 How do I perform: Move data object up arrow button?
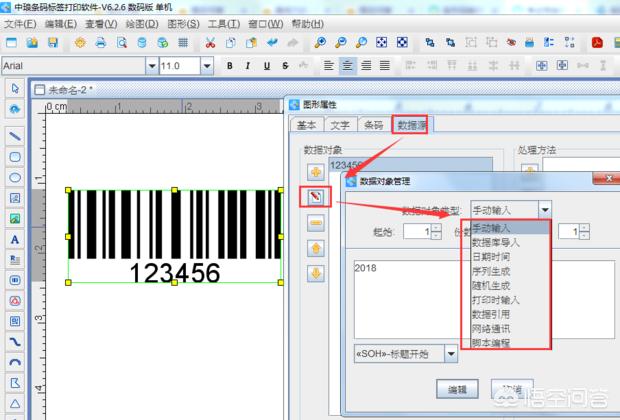[316, 248]
